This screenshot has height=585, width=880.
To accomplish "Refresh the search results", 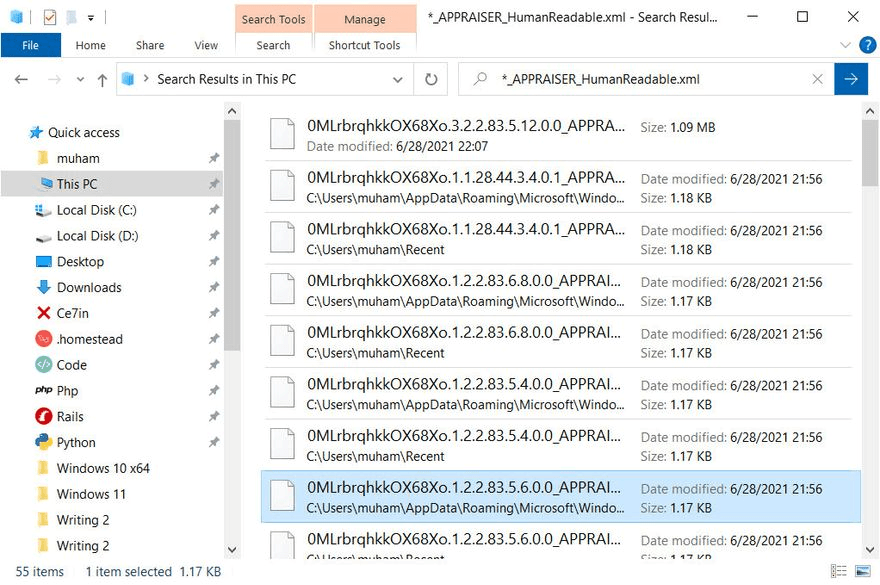I will pyautogui.click(x=431, y=79).
